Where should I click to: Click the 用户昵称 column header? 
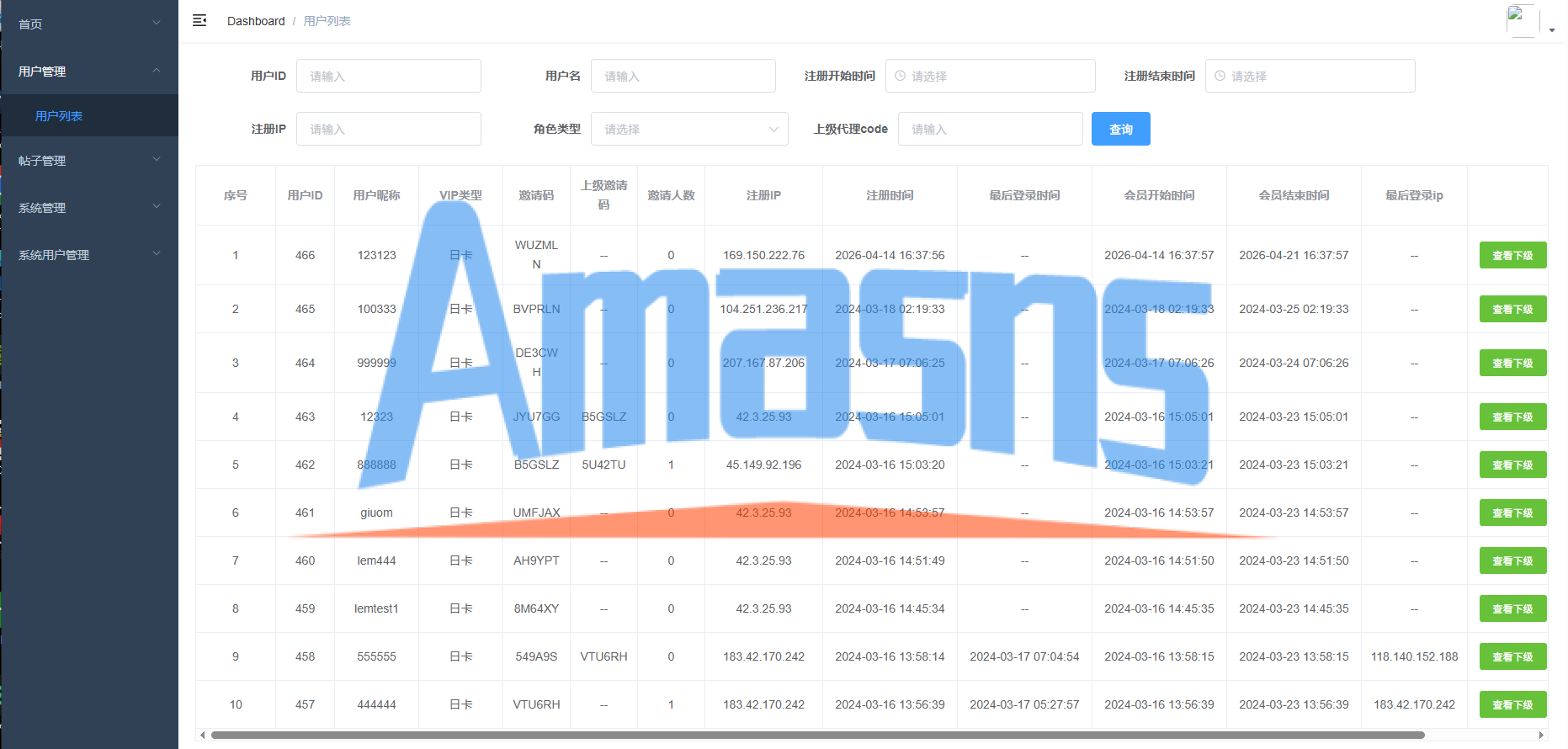tap(376, 195)
